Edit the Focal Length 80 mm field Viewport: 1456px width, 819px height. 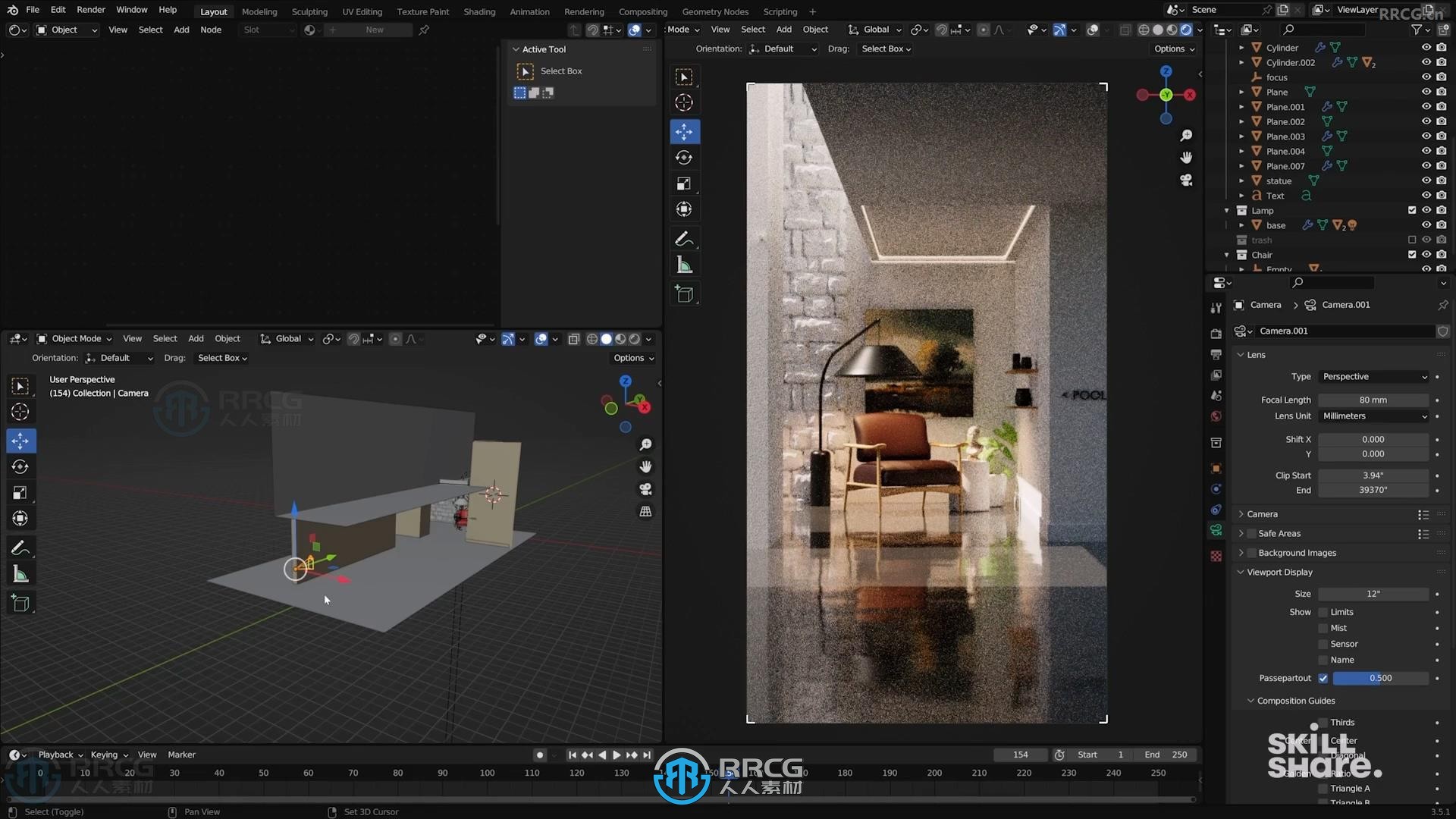click(x=1373, y=400)
